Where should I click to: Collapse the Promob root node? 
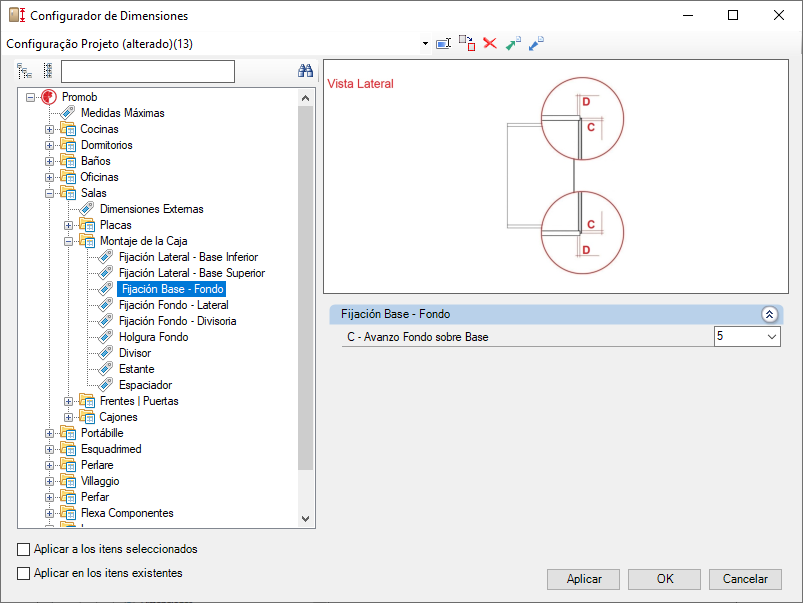[x=30, y=97]
